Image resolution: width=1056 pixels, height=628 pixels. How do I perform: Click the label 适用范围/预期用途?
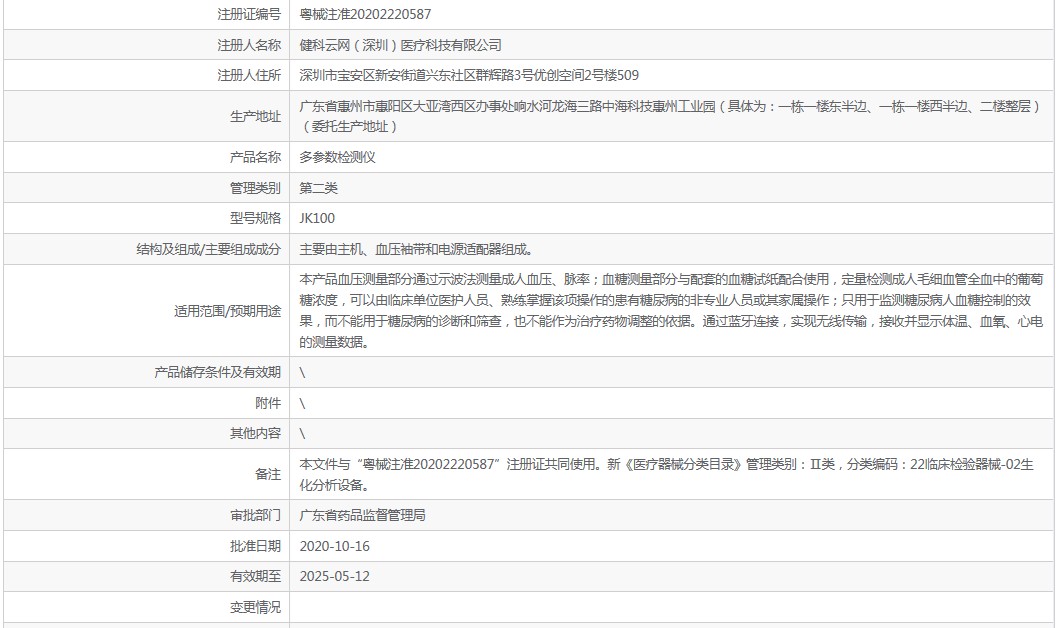228,311
